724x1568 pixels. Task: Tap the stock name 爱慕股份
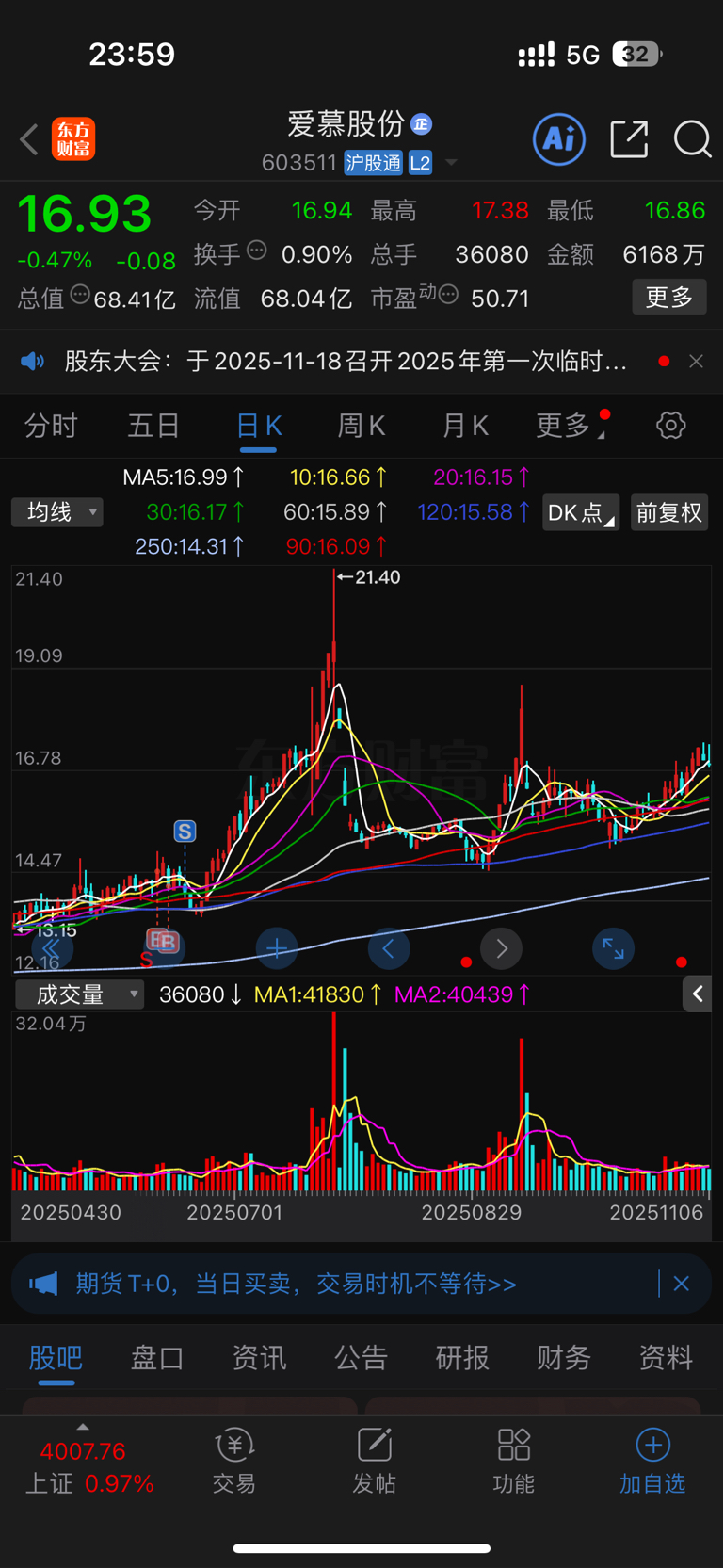point(346,123)
